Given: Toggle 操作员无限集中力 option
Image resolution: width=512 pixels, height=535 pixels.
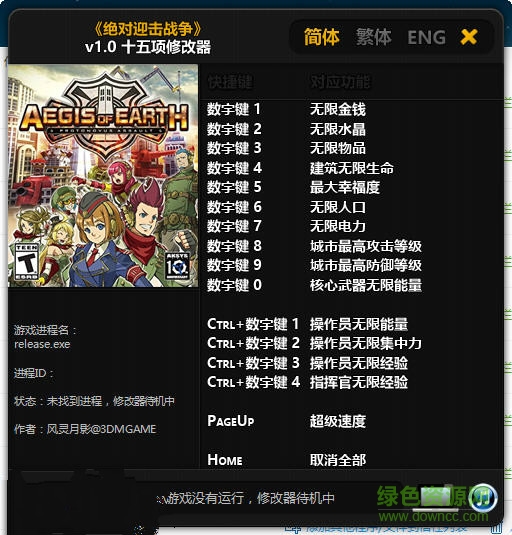Looking at the screenshot, I should click(366, 343).
